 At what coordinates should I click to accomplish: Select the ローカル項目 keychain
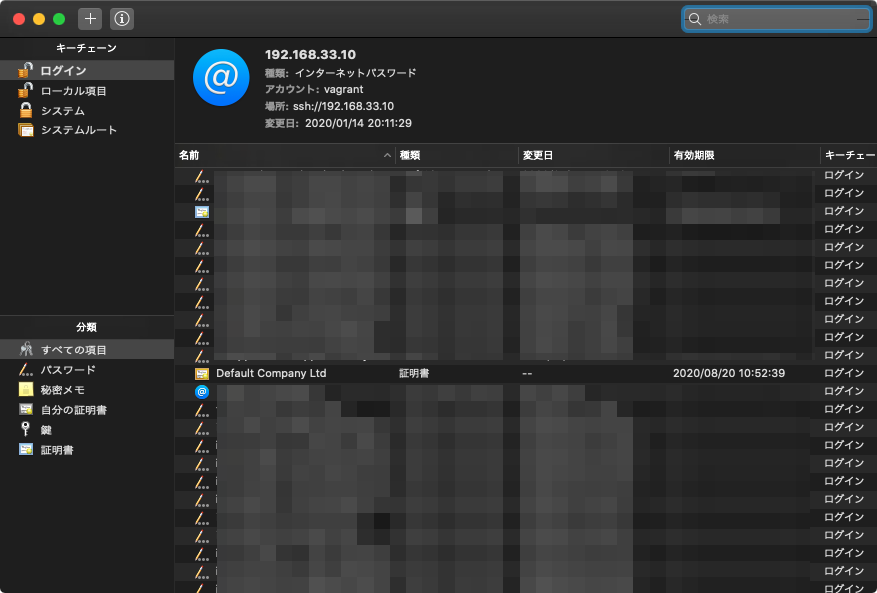(87, 91)
